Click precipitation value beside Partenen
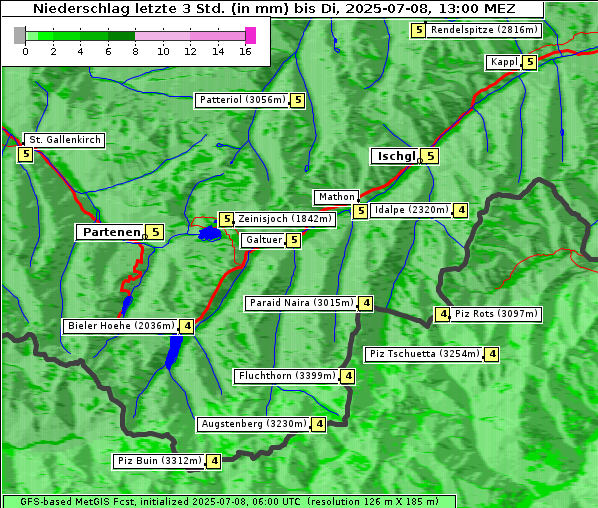The height and width of the screenshot is (508, 598). [x=155, y=232]
